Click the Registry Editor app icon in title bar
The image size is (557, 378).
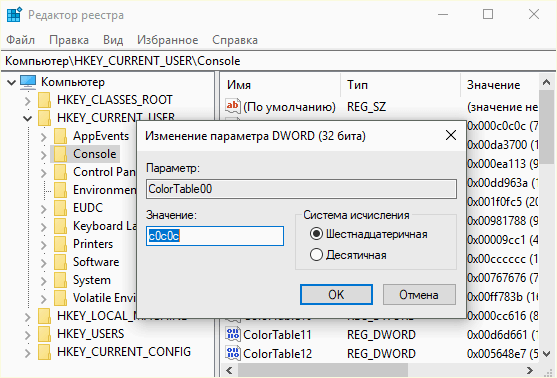tap(14, 15)
